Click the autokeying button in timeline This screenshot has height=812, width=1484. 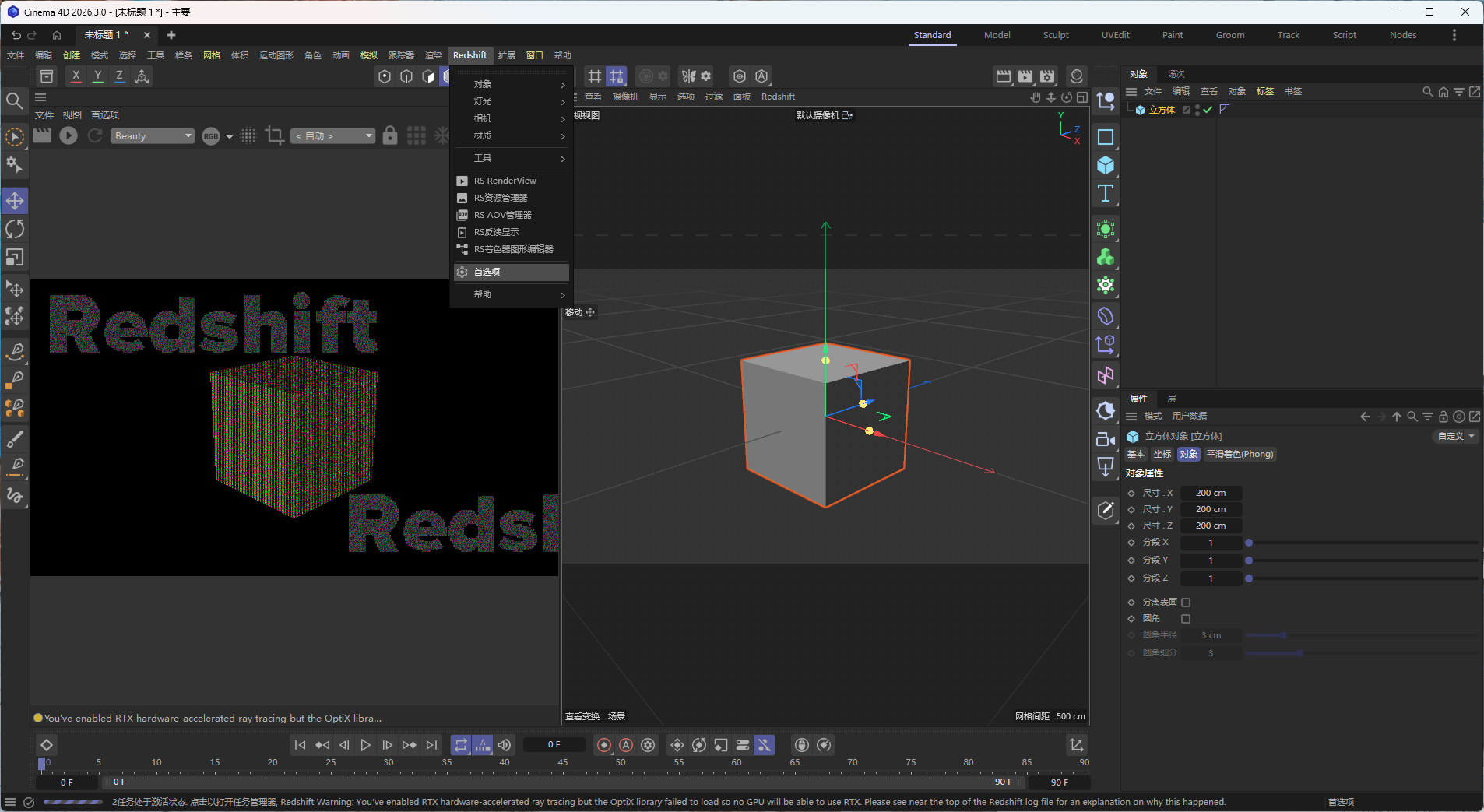coord(626,745)
